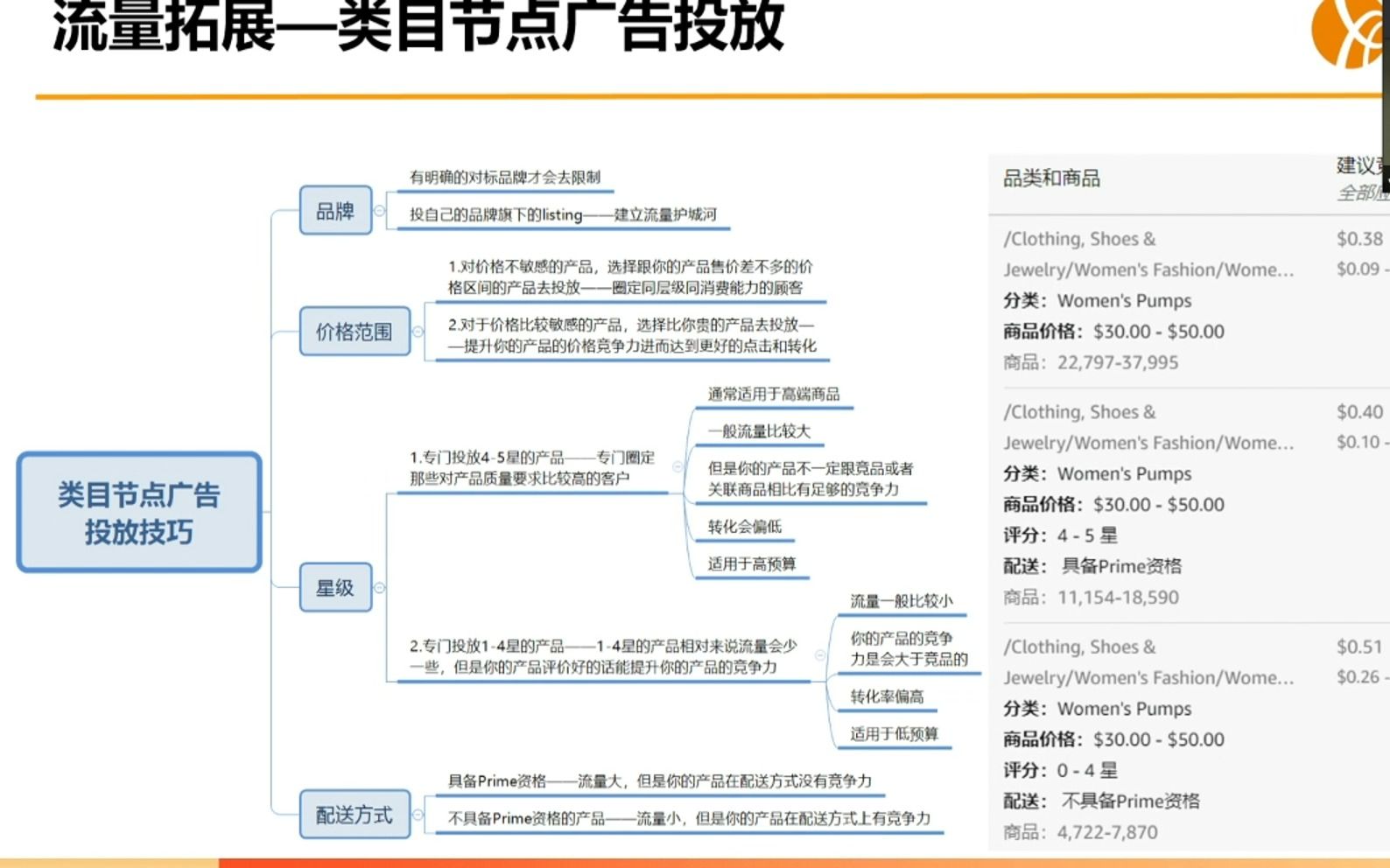Click the rating value 4 - 5 星
1390x868 pixels.
(x=1087, y=535)
